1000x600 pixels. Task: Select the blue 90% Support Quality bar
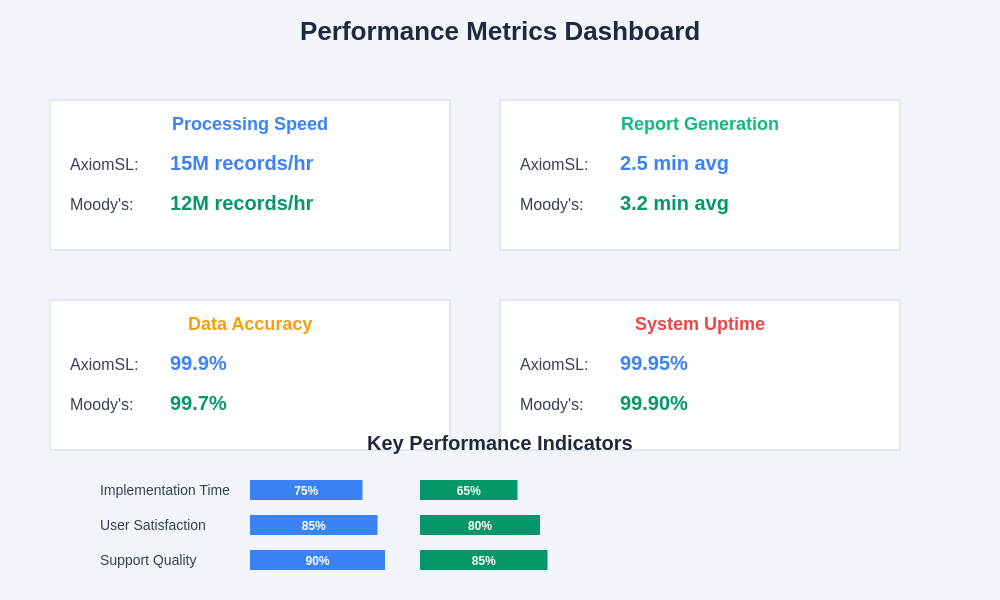[317, 560]
